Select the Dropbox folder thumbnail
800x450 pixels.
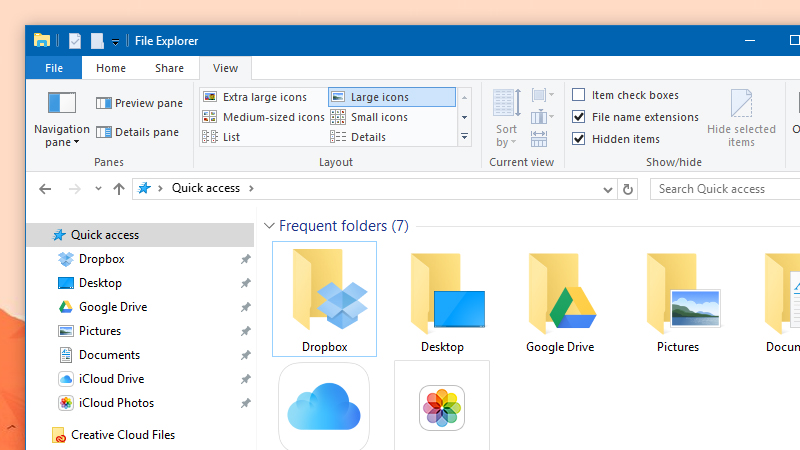click(x=324, y=299)
